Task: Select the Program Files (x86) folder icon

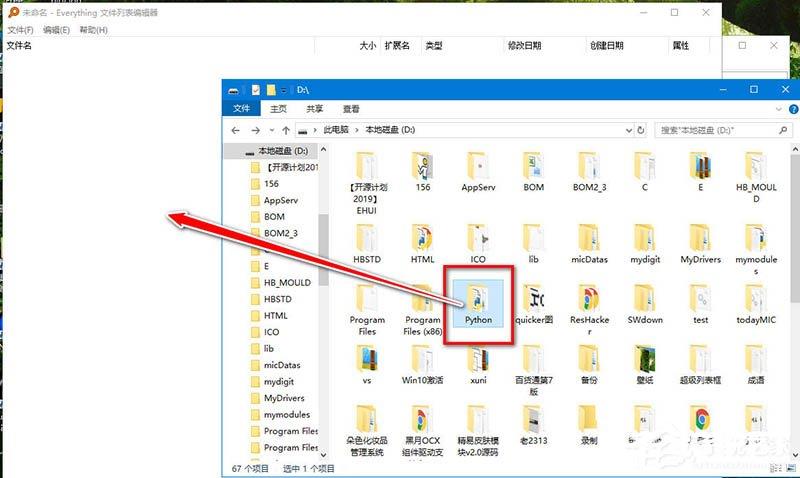Action: point(422,298)
